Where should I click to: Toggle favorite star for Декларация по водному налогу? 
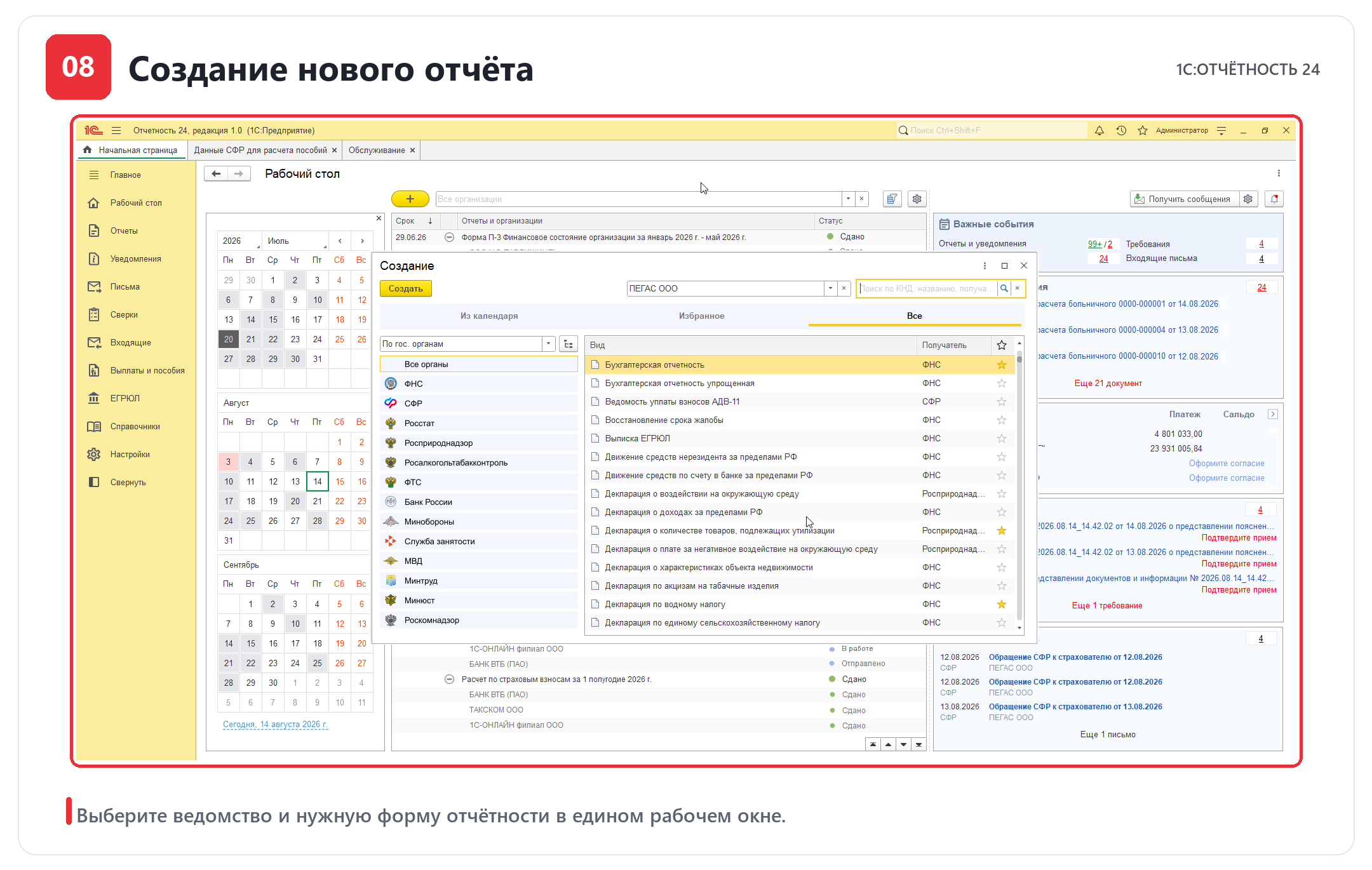pyautogui.click(x=1002, y=605)
